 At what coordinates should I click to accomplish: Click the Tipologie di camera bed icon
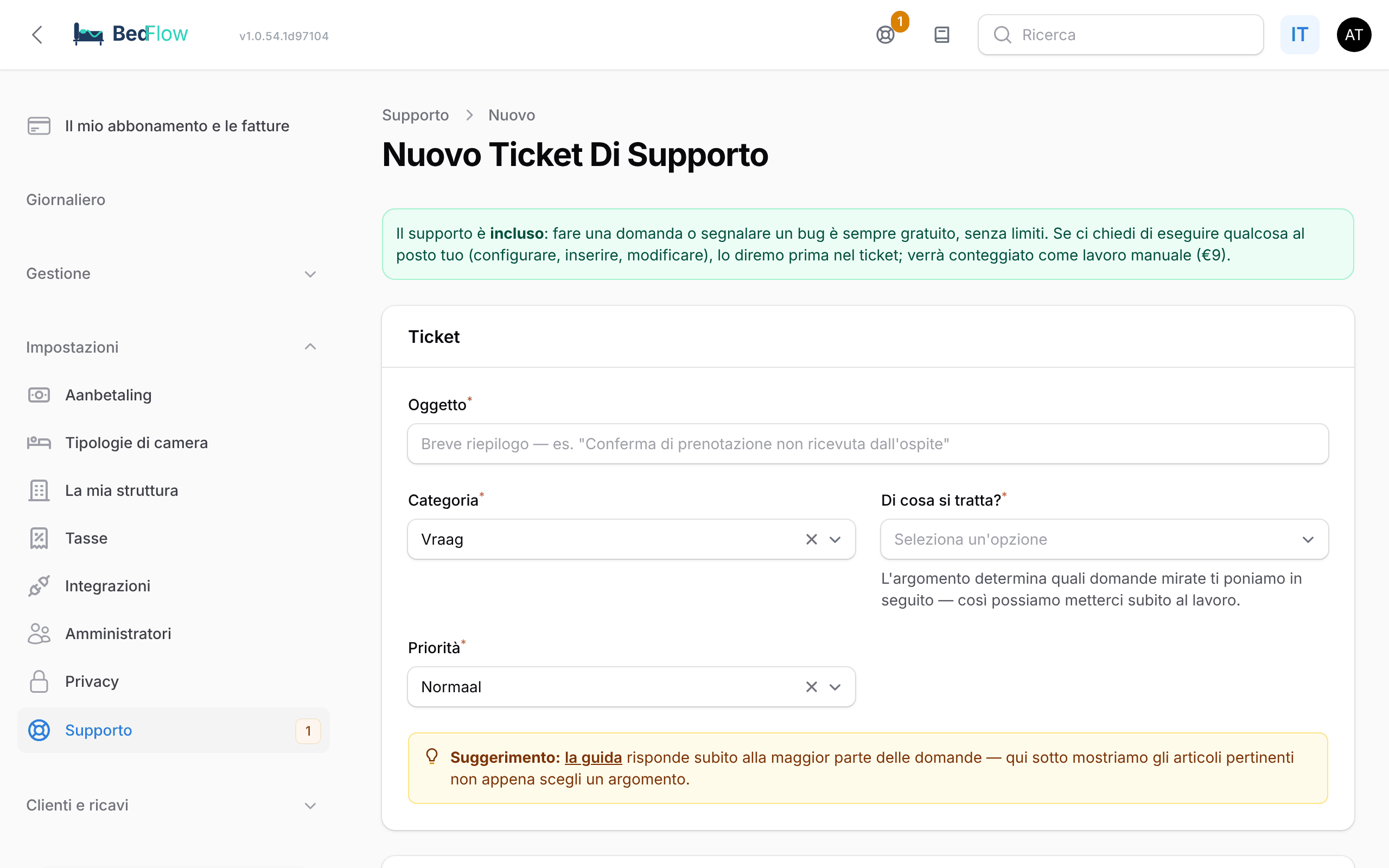39,443
